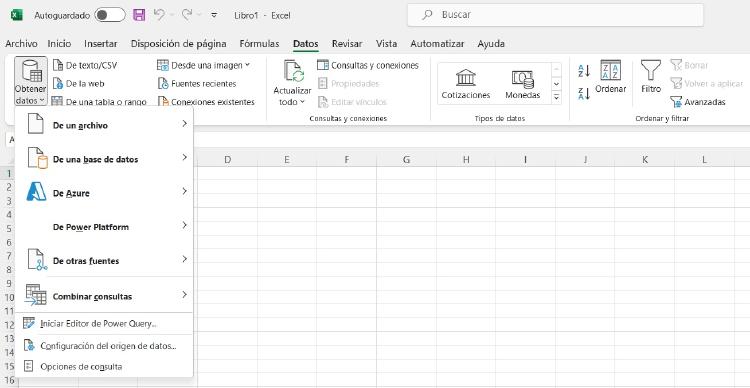Image resolution: width=750 pixels, height=388 pixels.
Task: Toggle the Autoguardado switch
Action: point(110,15)
